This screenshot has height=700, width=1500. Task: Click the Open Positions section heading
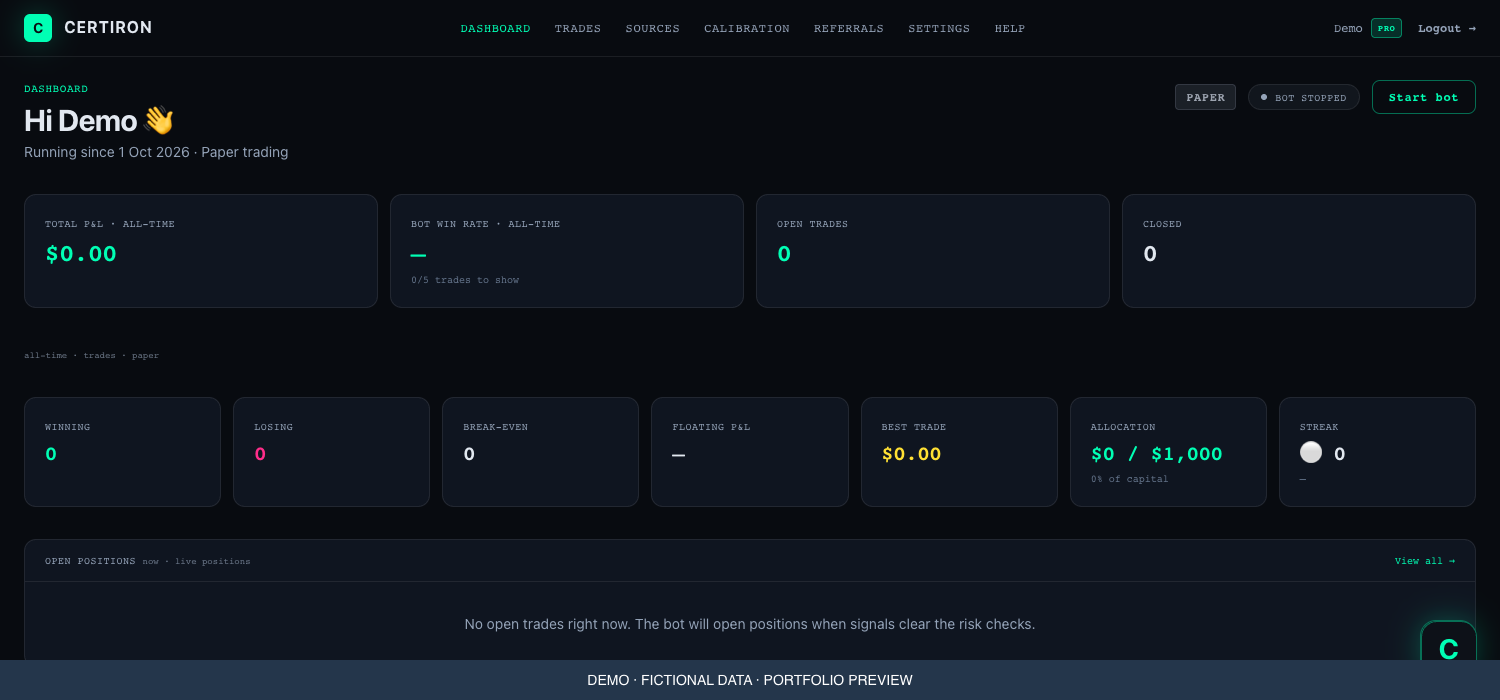pos(90,561)
